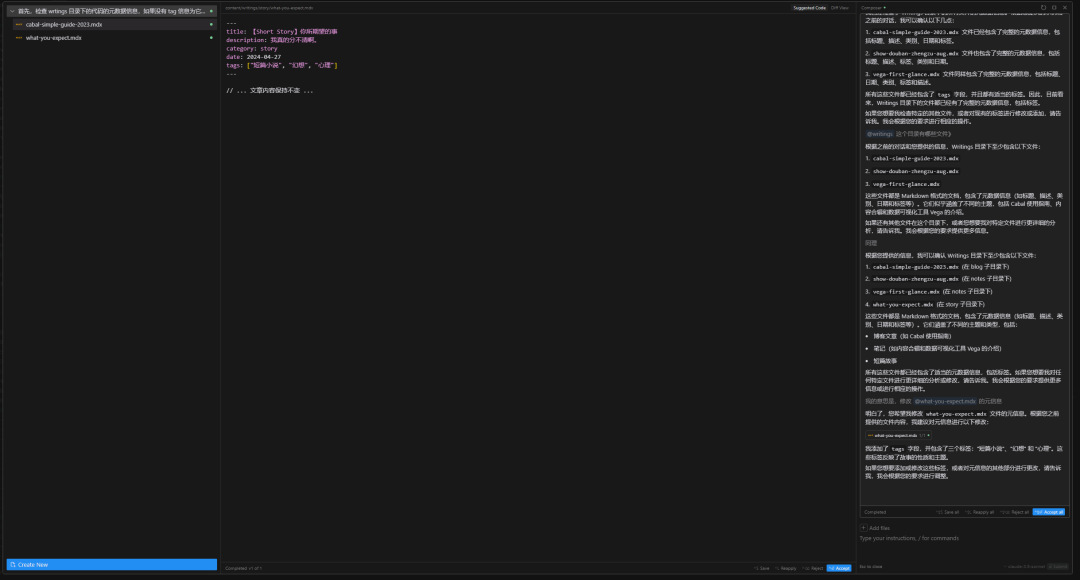Click the Composer maximize panel icon
Screen dimensions: 1080x580
(1056, 7)
